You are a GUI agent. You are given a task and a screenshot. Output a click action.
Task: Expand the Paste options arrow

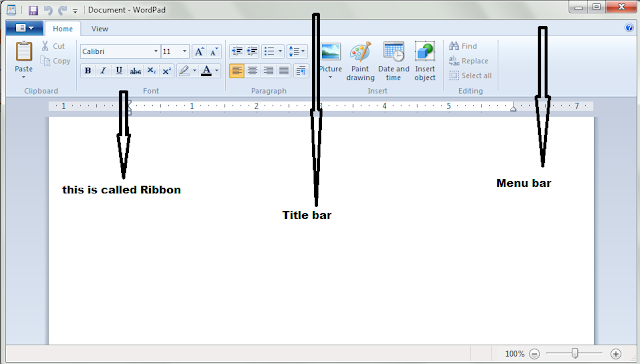click(24, 77)
